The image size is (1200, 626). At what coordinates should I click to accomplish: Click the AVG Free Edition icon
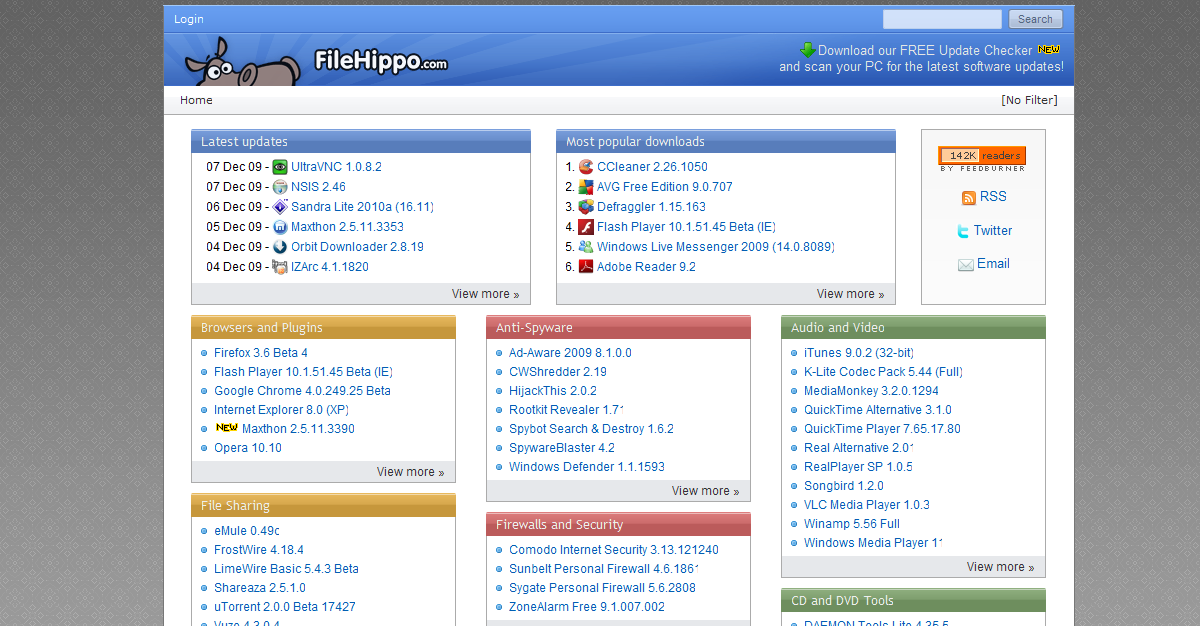pos(586,187)
